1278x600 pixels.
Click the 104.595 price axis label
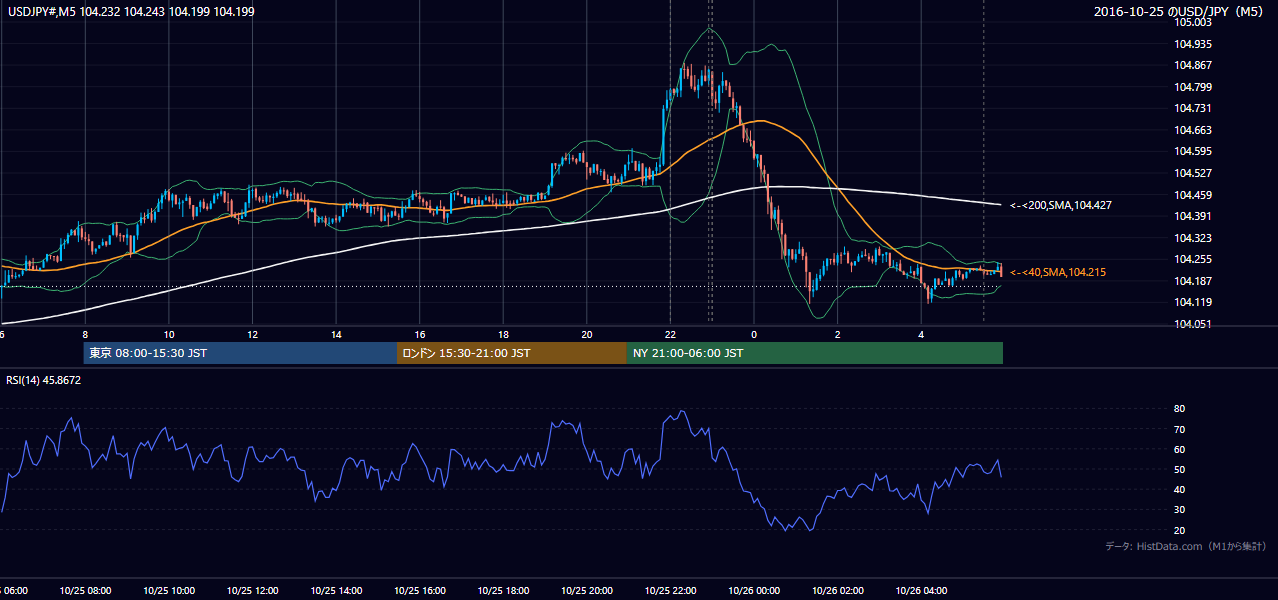point(1195,152)
